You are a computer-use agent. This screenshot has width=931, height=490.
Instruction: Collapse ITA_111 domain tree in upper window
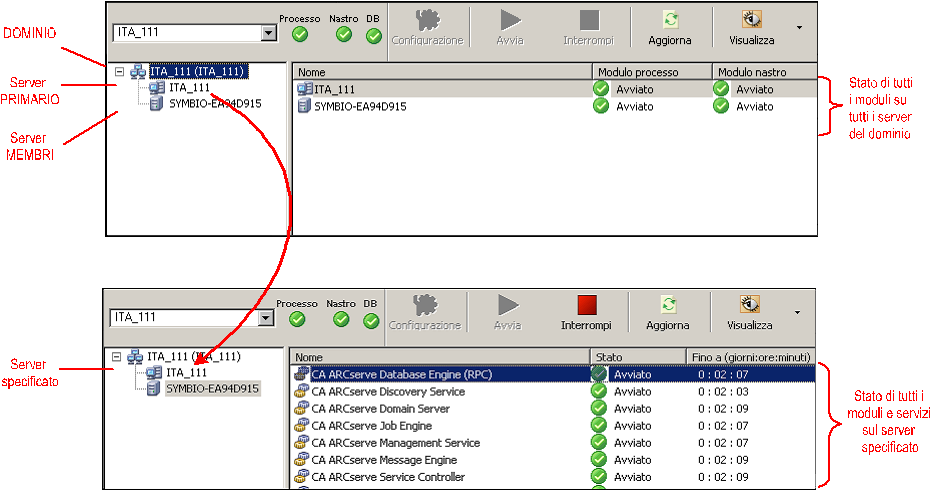tap(119, 72)
